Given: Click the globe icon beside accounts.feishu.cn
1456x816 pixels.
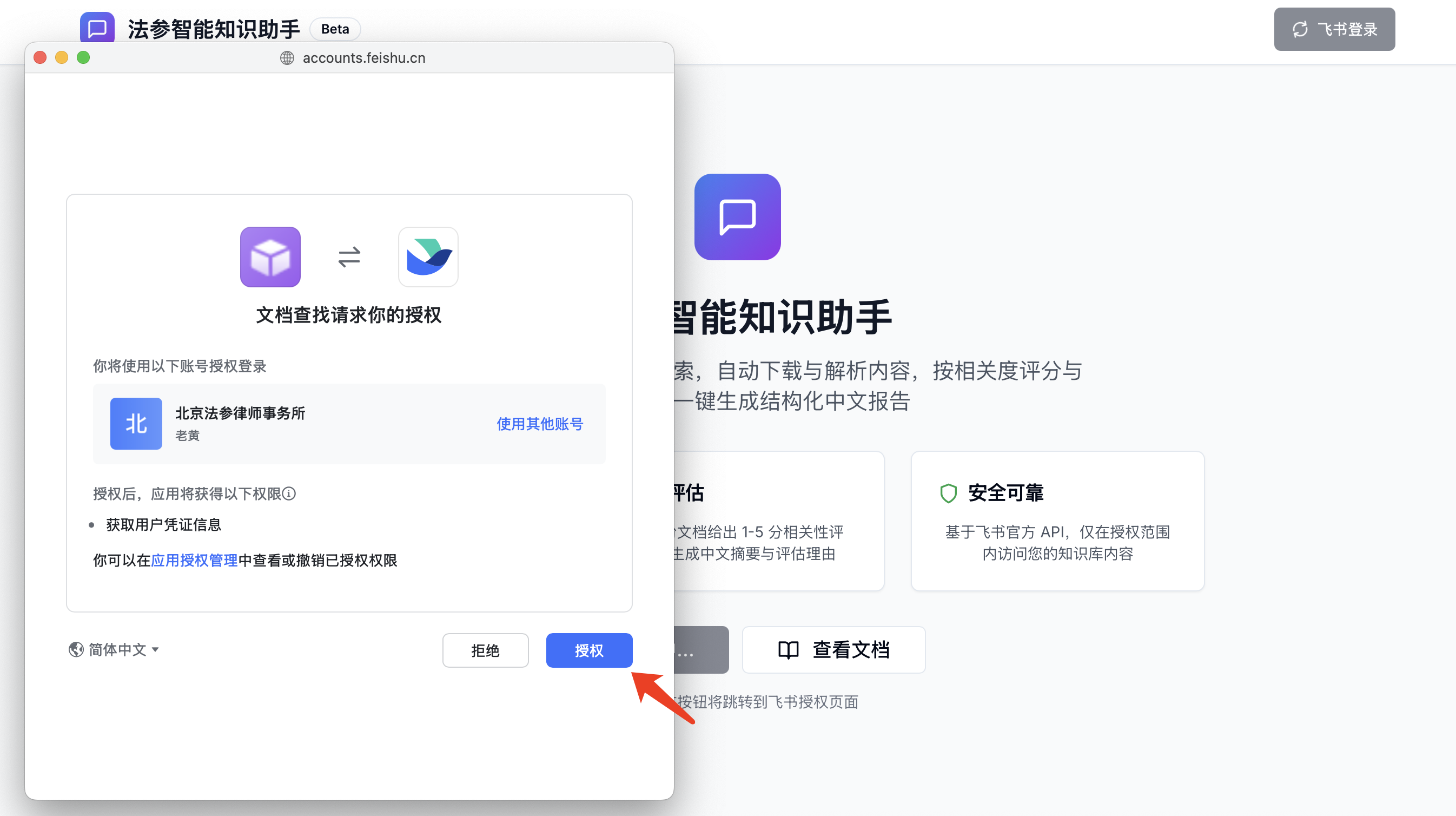Looking at the screenshot, I should click(287, 58).
